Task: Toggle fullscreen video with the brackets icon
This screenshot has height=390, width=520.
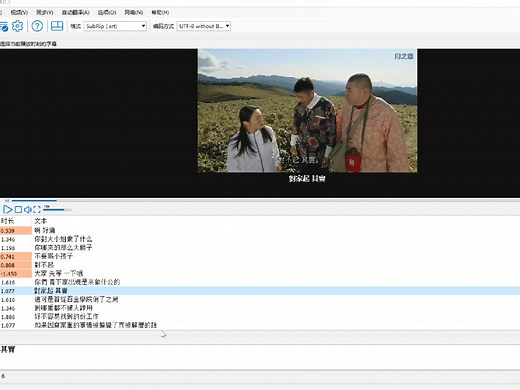Action: [37, 209]
